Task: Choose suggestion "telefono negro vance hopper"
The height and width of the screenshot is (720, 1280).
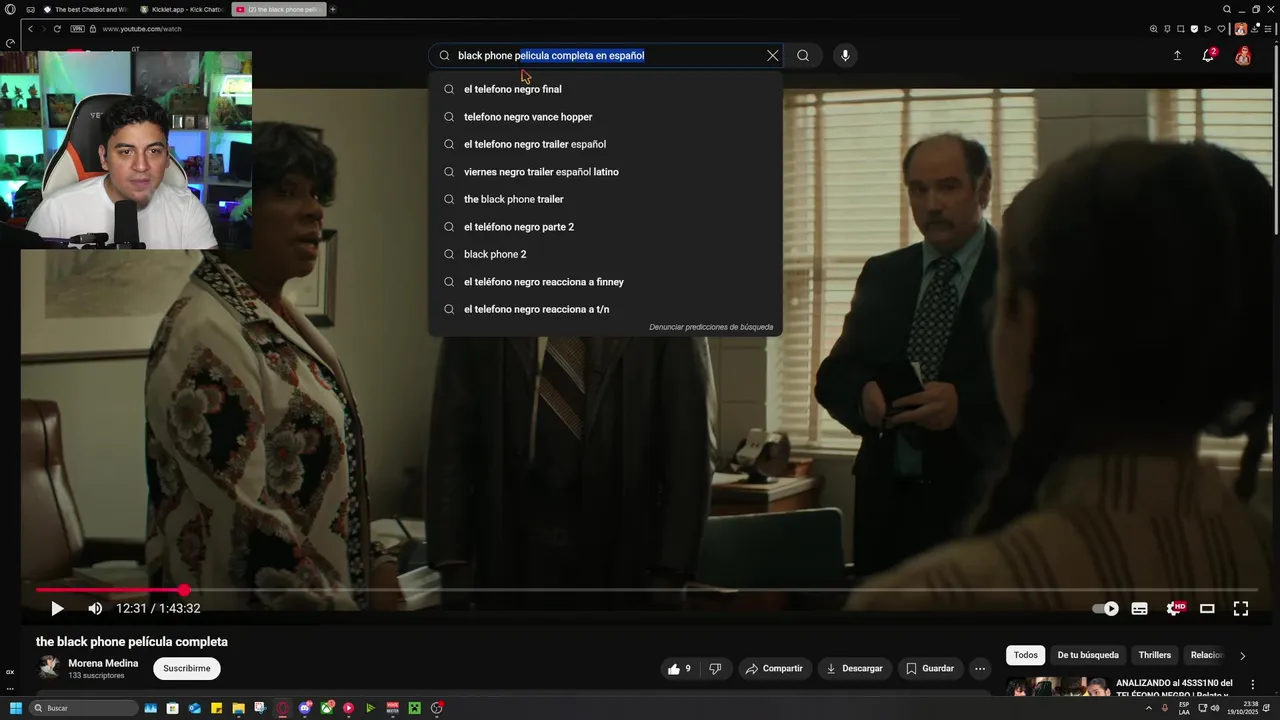Action: click(x=605, y=117)
